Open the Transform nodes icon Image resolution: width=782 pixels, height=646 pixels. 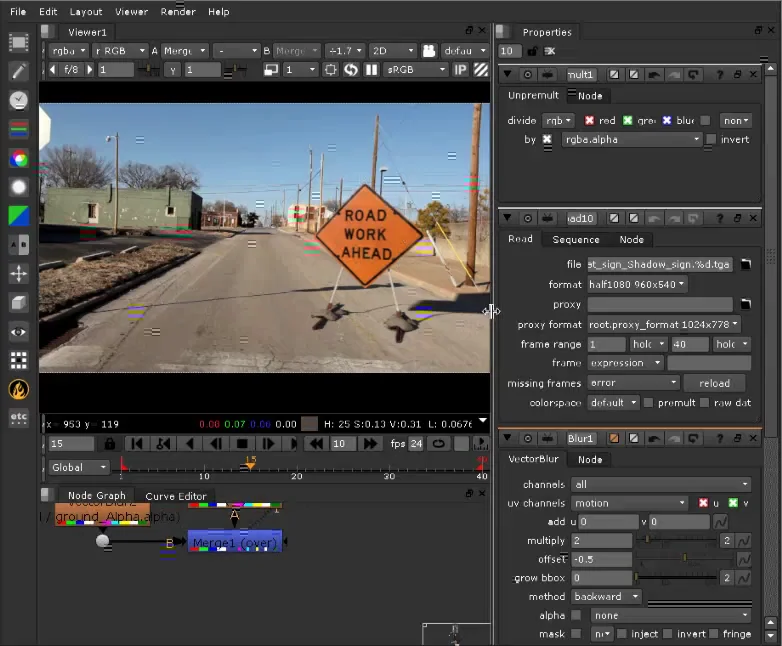[18, 273]
